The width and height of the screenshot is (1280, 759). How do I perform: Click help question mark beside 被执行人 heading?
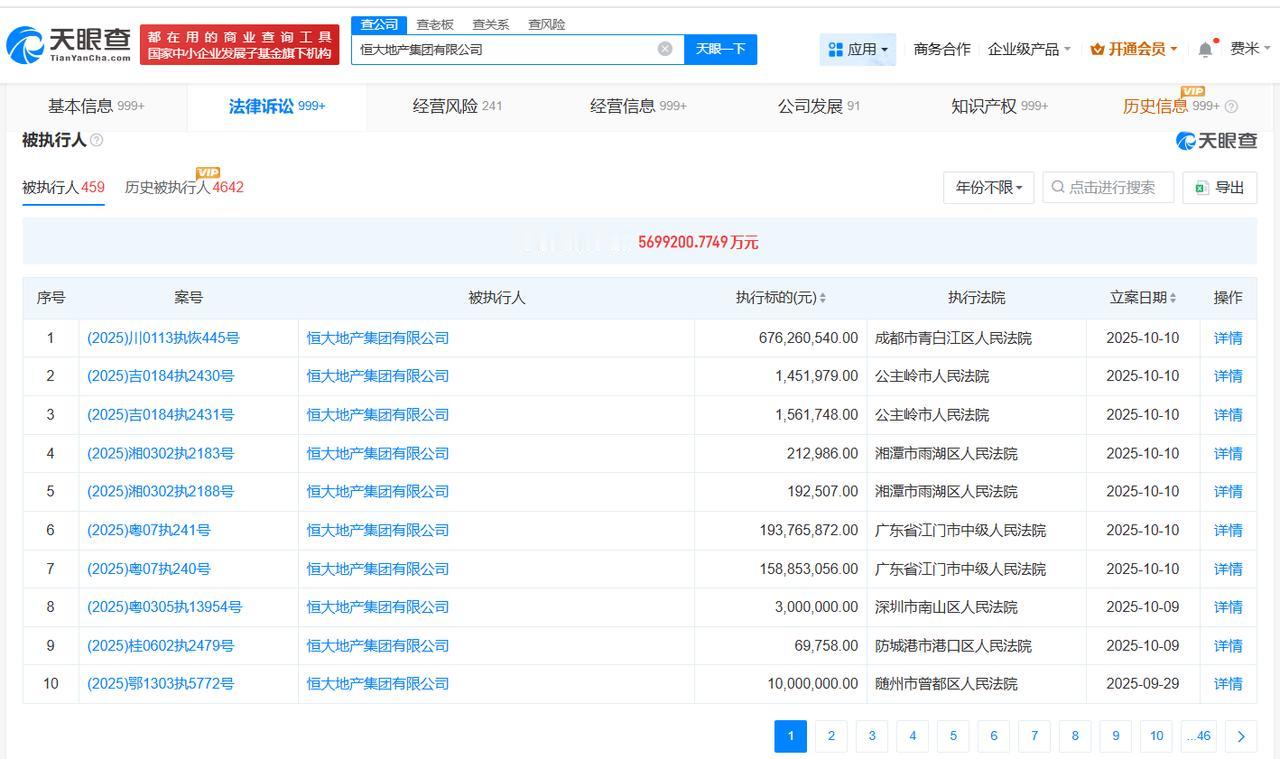coord(96,140)
